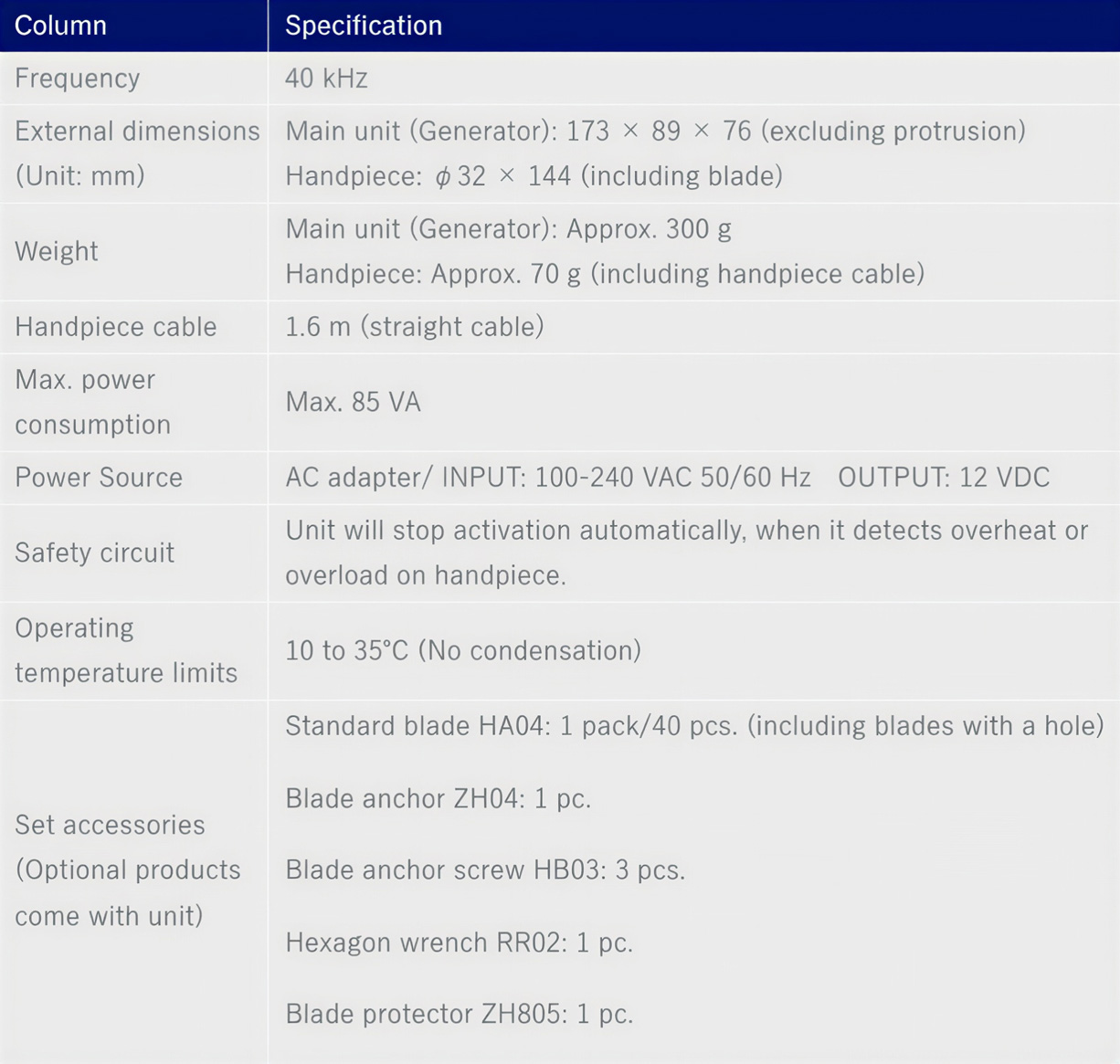Screen dimensions: 1120x1064
Task: Select the Weight row label
Action: coord(57,251)
